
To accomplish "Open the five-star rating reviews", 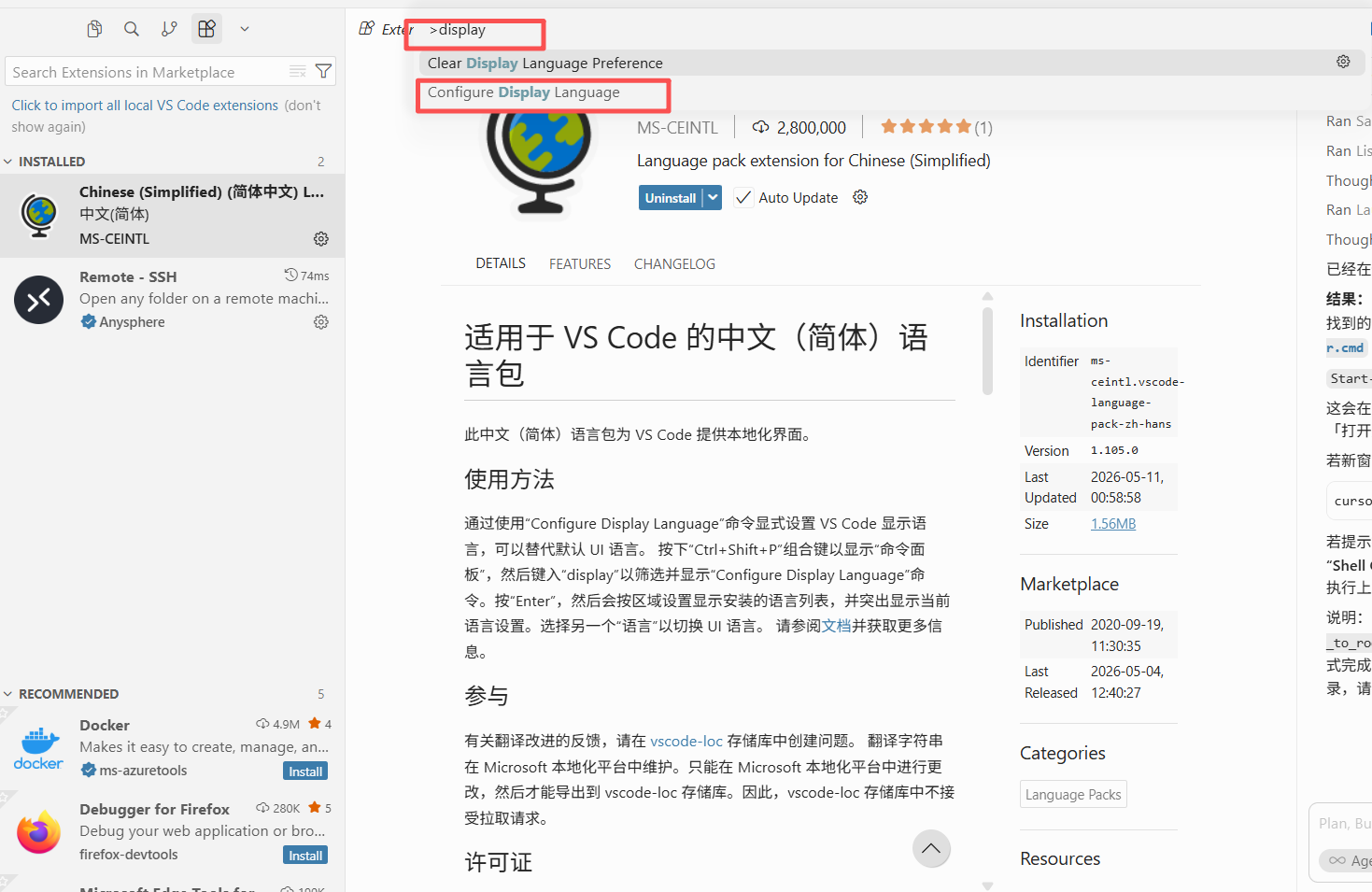I will coord(936,127).
